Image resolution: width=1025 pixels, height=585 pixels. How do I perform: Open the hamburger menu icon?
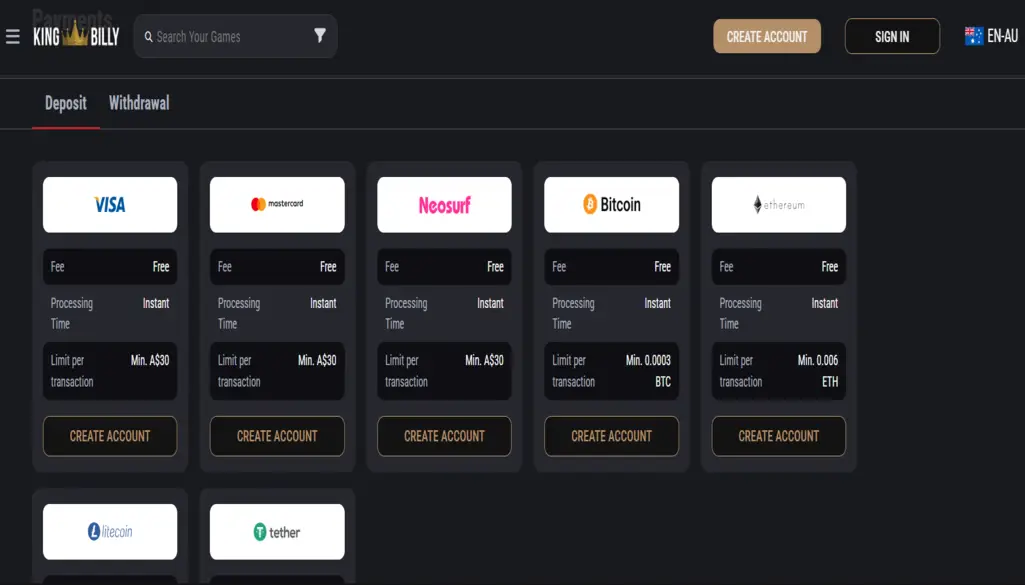click(x=13, y=37)
